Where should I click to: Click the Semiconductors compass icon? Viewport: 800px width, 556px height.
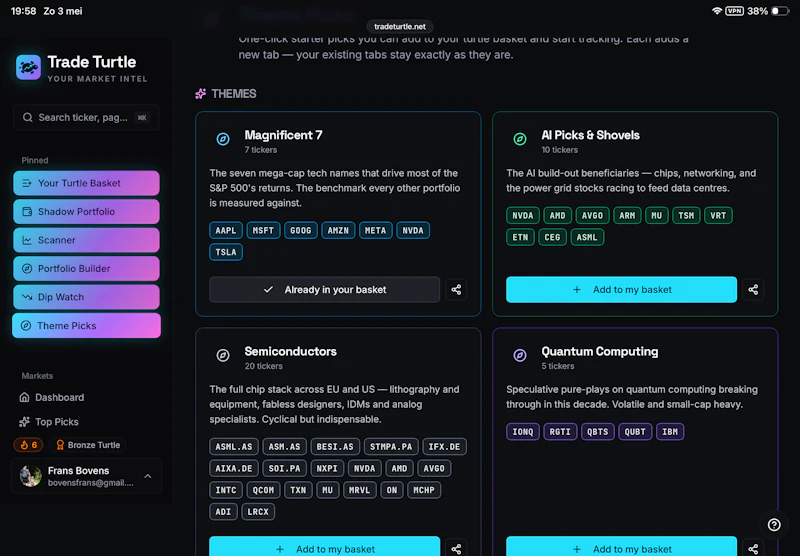[x=223, y=355]
